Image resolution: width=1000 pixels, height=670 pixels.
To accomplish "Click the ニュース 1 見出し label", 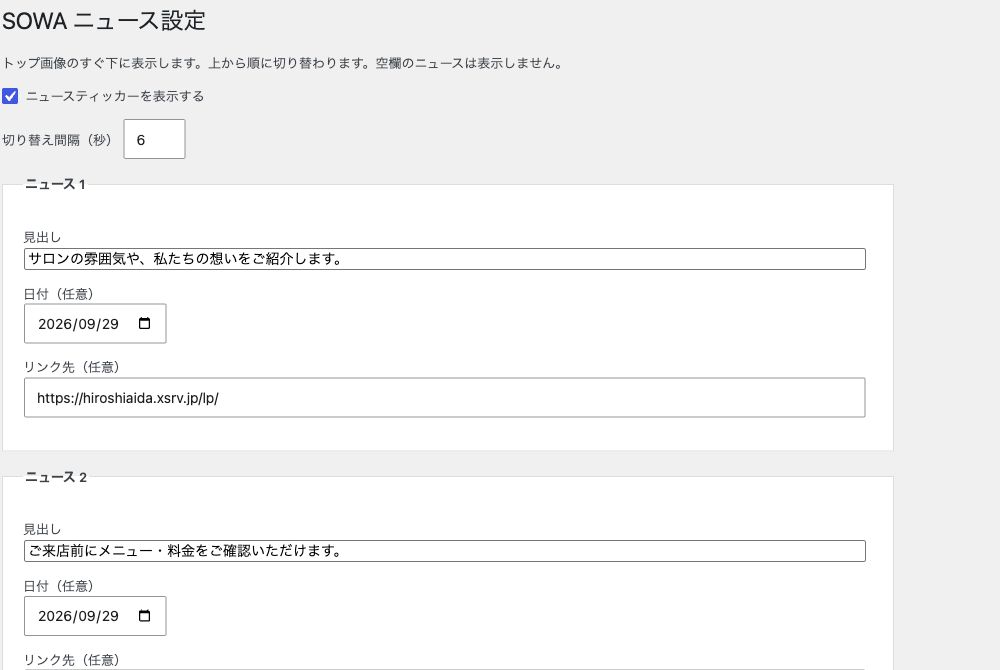I will click(42, 237).
